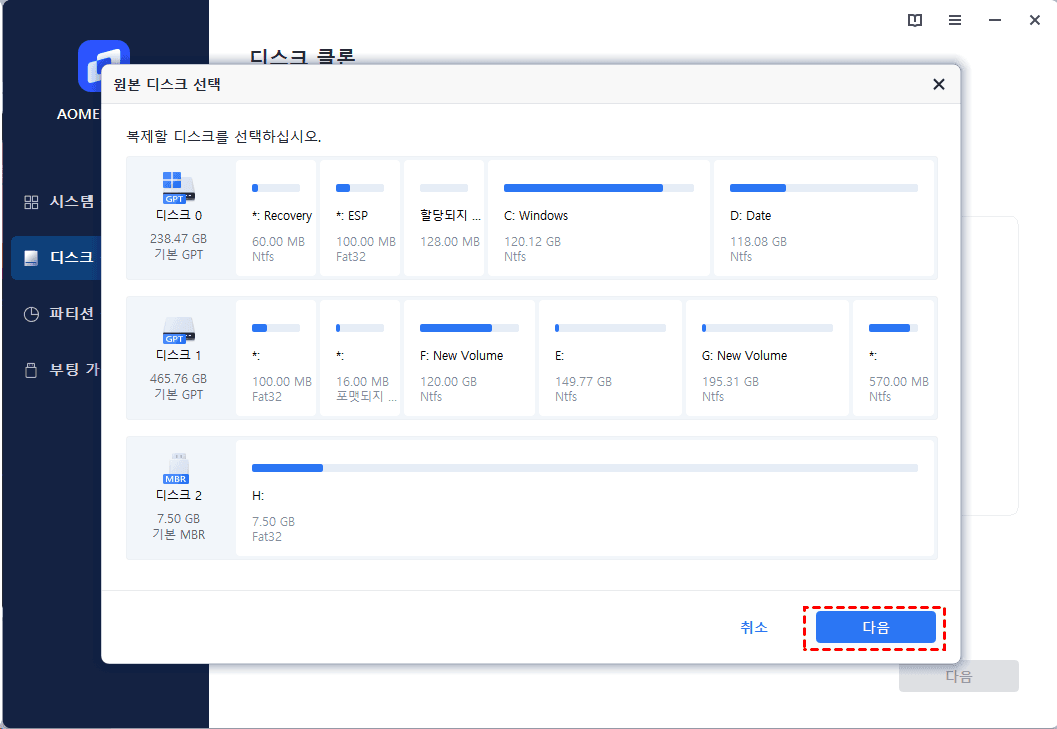Click the 파티션 pie icon in sidebar
The image size is (1057, 729).
point(31,314)
